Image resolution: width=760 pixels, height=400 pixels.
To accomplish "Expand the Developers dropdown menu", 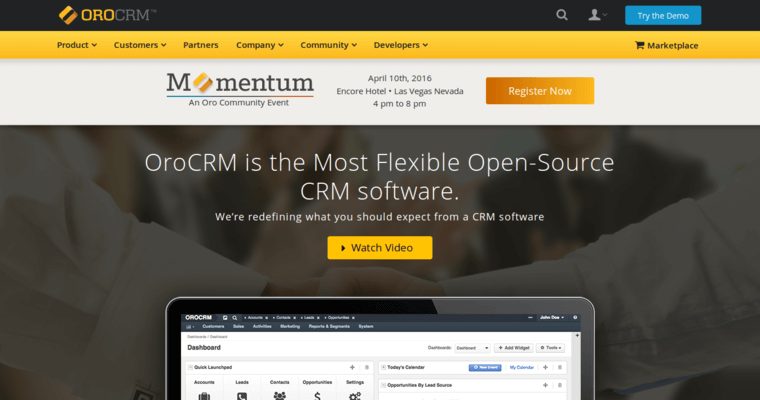I will [400, 45].
